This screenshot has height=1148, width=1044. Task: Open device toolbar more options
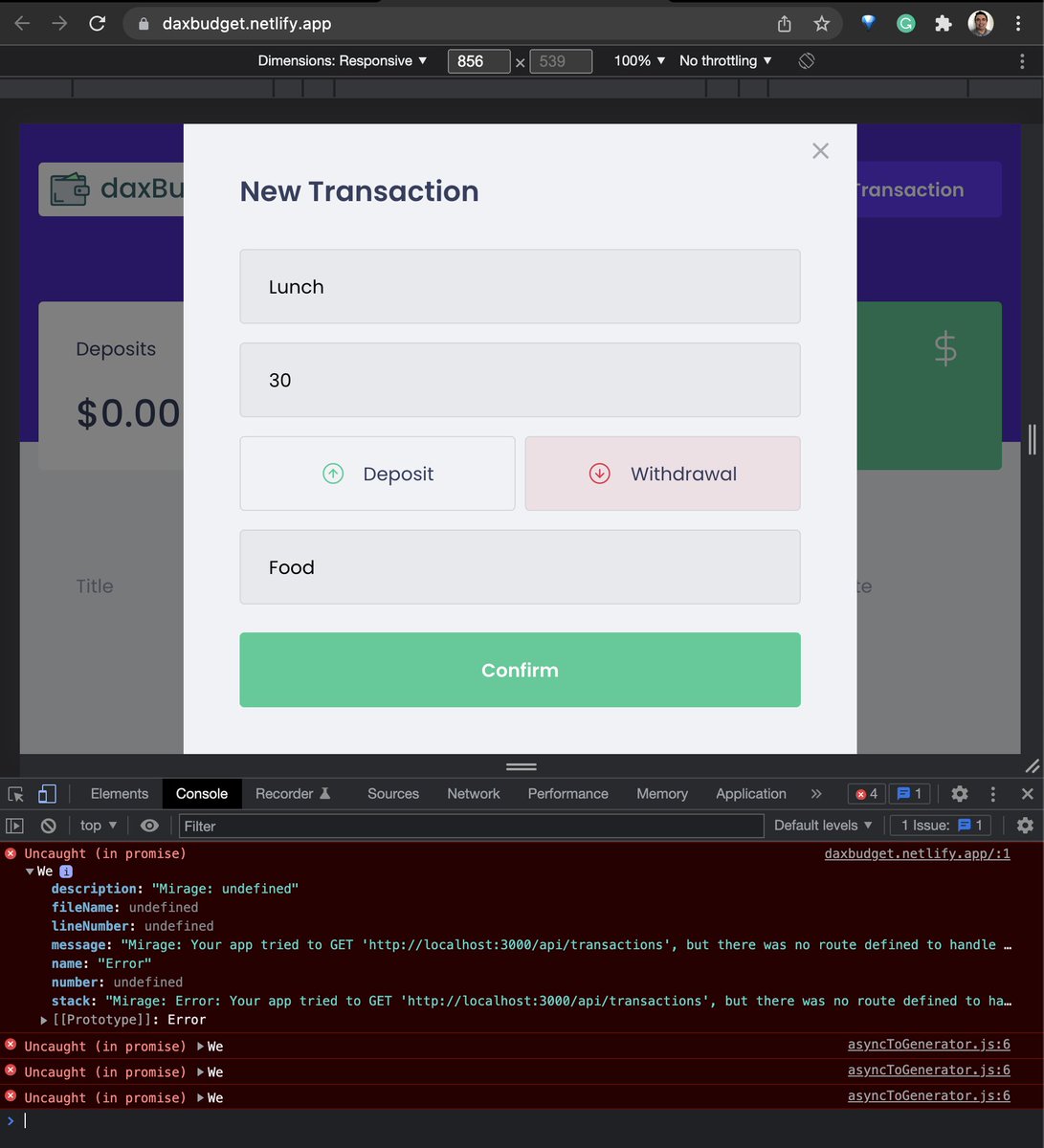1022,60
